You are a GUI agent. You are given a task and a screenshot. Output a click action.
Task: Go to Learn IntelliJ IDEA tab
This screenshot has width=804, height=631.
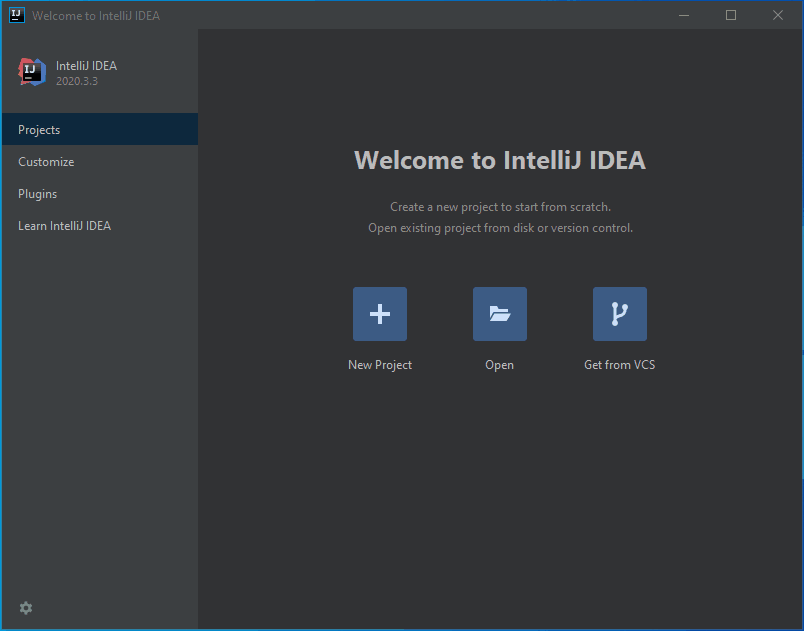click(x=100, y=226)
